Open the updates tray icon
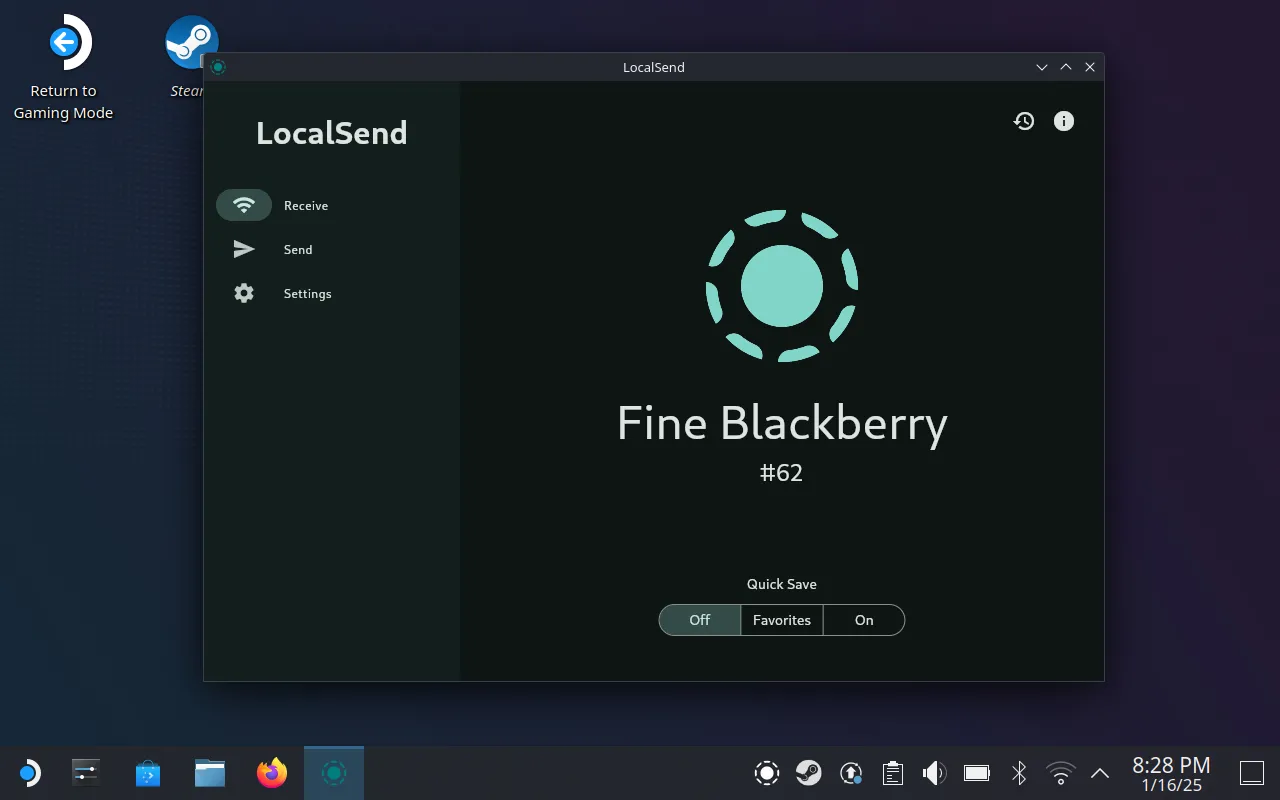 tap(851, 773)
